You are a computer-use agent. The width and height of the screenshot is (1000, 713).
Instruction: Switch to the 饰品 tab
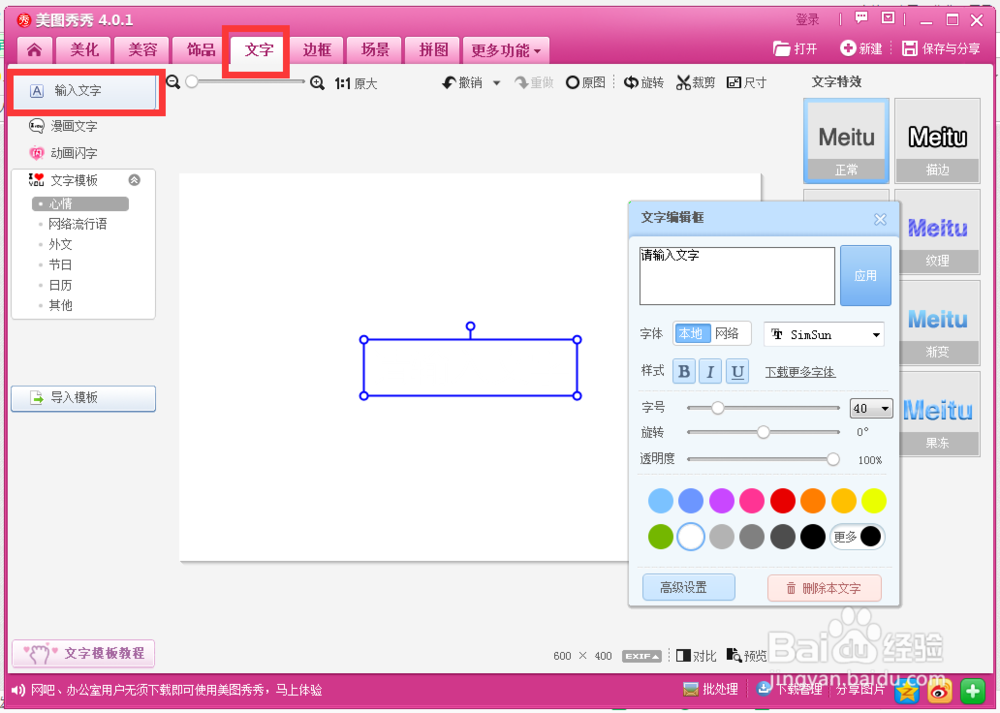coord(200,50)
